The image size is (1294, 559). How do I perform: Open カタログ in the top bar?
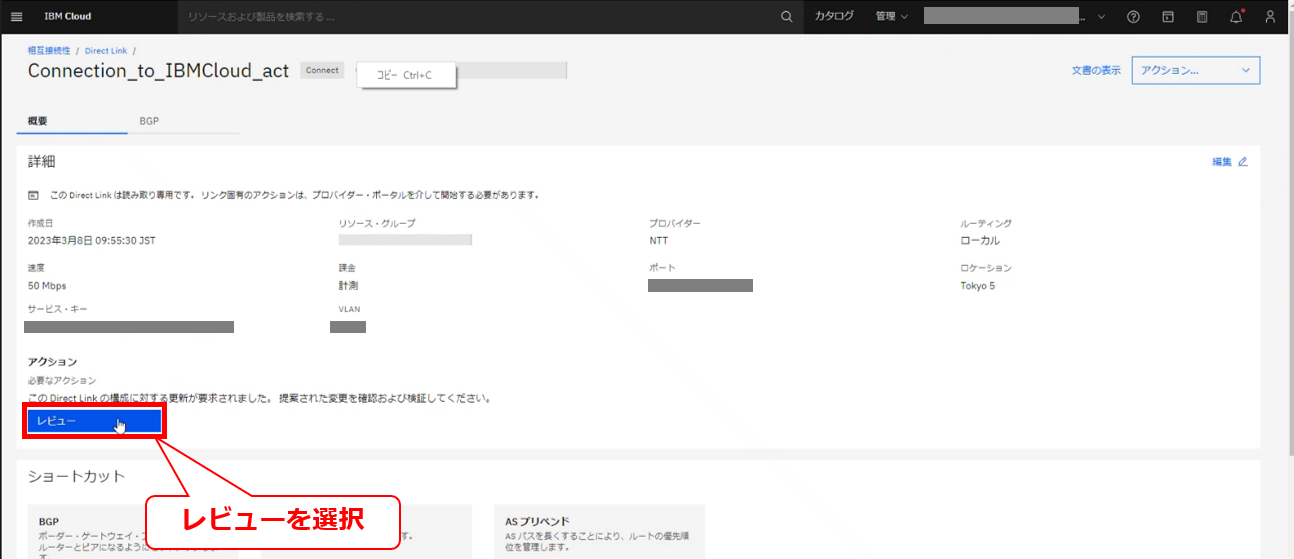coord(834,16)
